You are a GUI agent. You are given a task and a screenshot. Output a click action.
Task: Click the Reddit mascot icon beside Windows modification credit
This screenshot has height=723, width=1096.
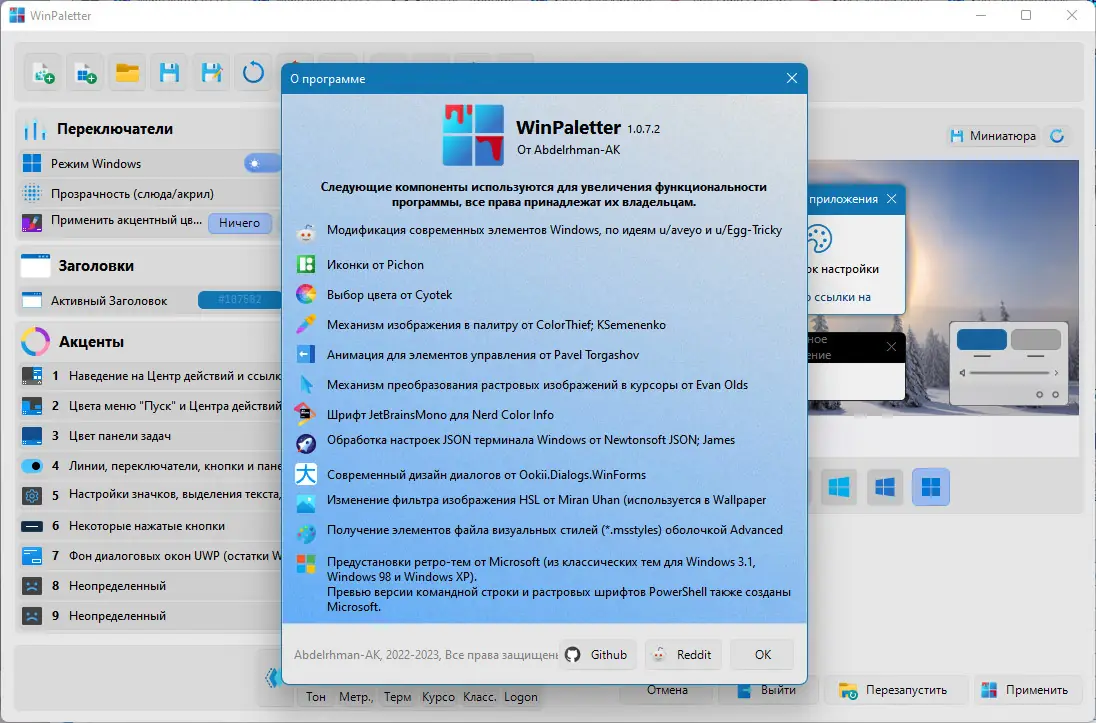coord(305,233)
